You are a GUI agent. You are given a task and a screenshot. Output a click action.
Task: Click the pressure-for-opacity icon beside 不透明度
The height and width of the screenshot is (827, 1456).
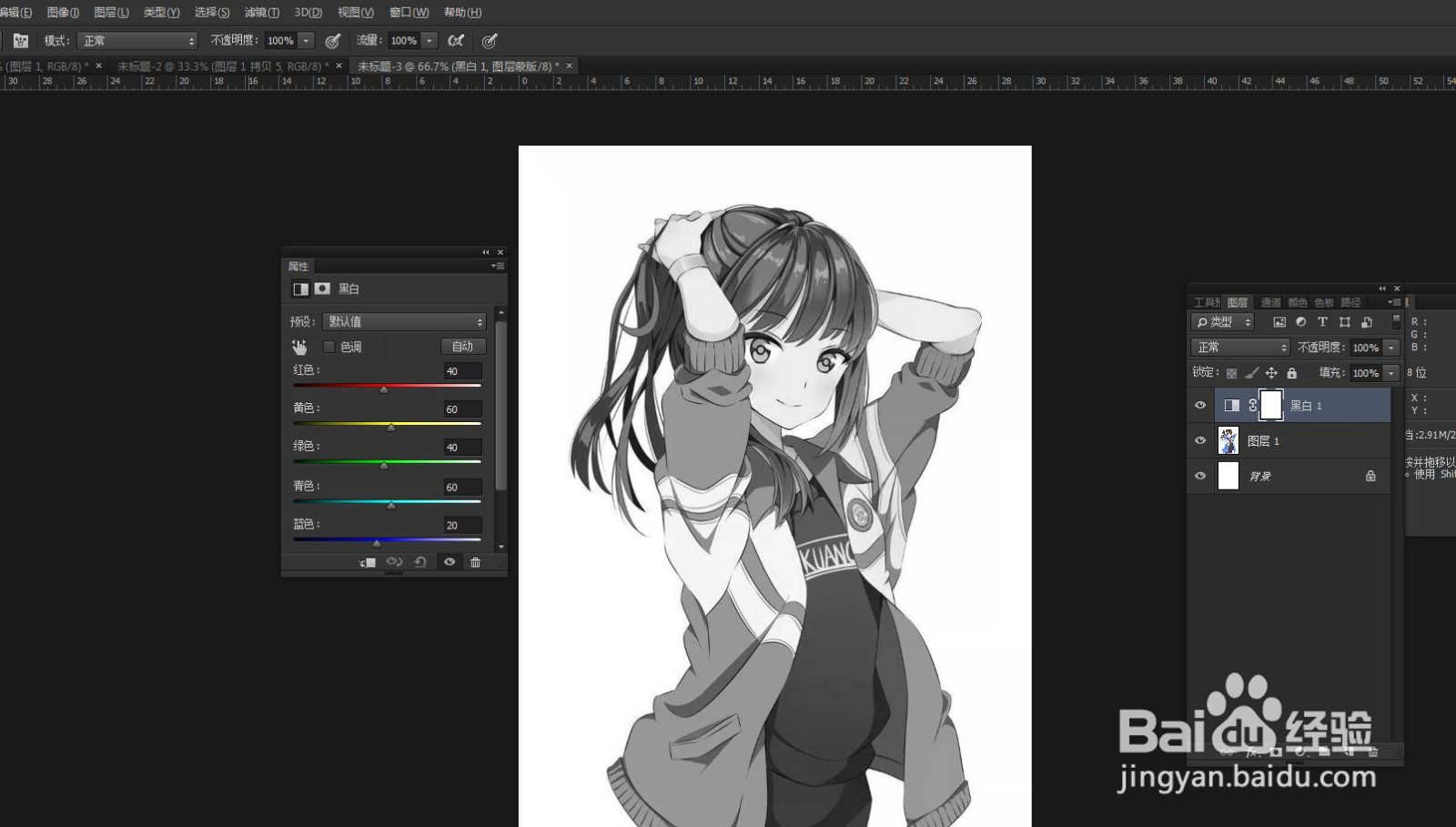pyautogui.click(x=333, y=40)
